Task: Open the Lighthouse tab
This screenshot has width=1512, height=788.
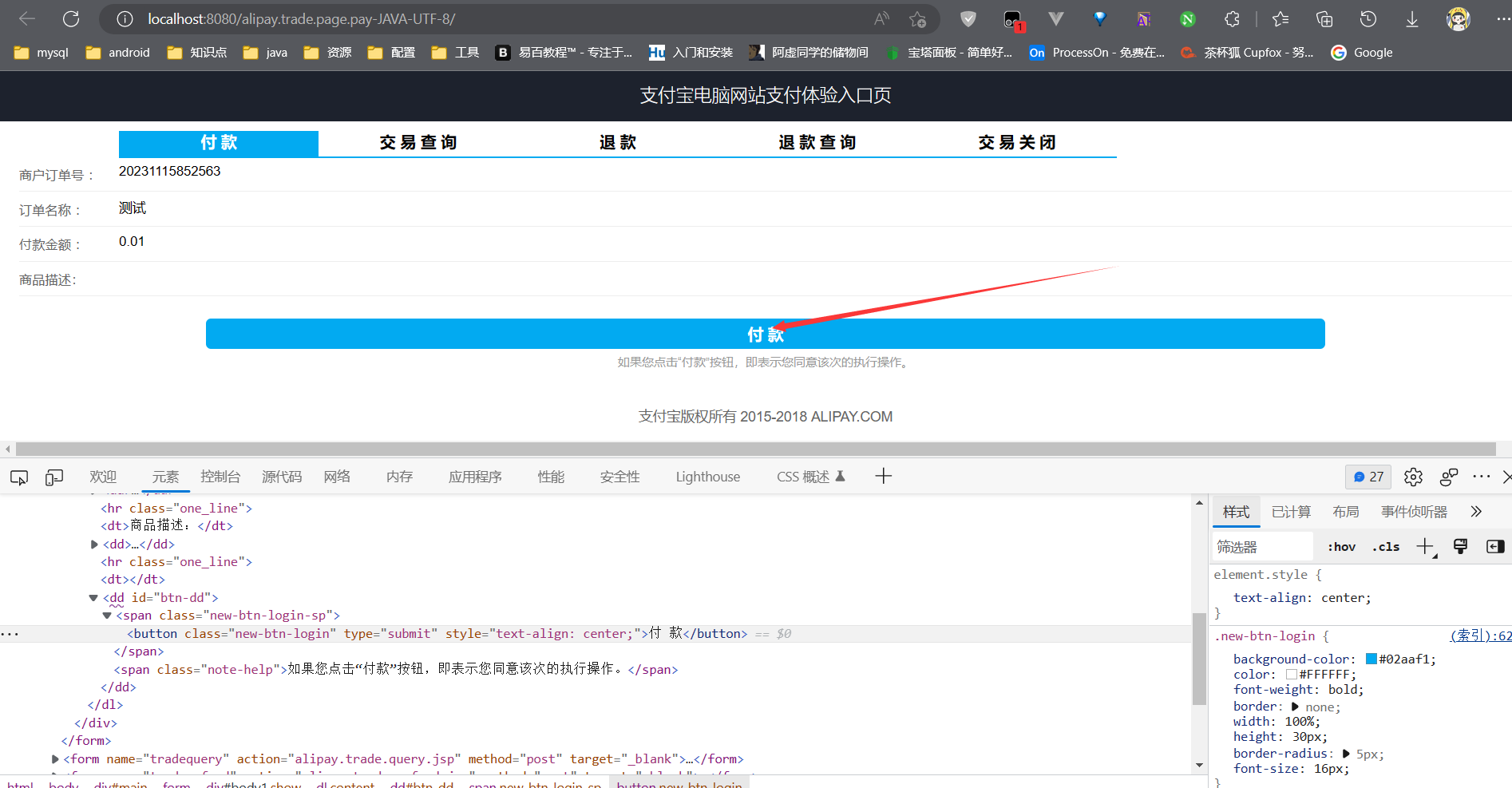Action: pos(708,477)
